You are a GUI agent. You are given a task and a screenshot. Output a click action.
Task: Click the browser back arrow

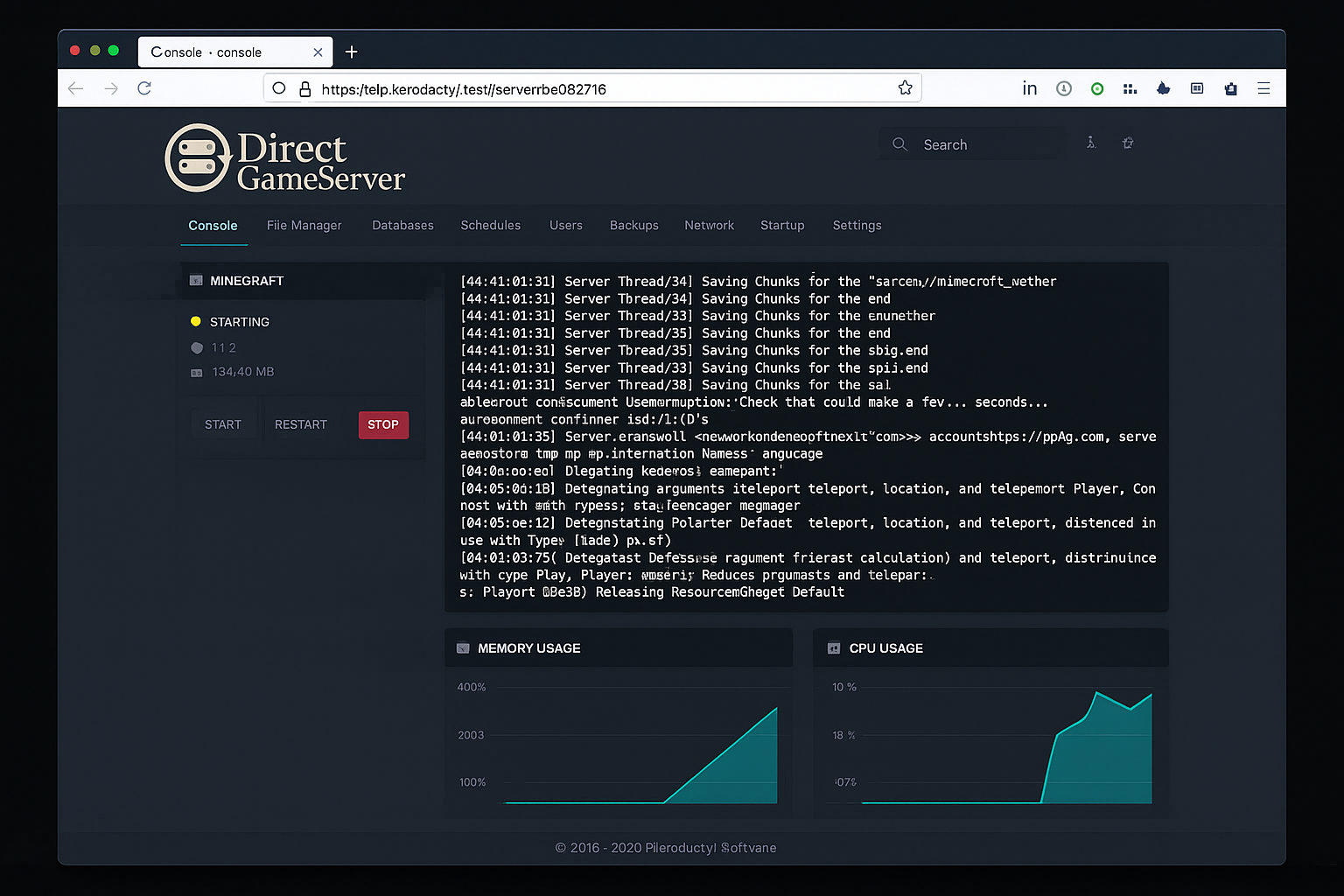(x=76, y=88)
